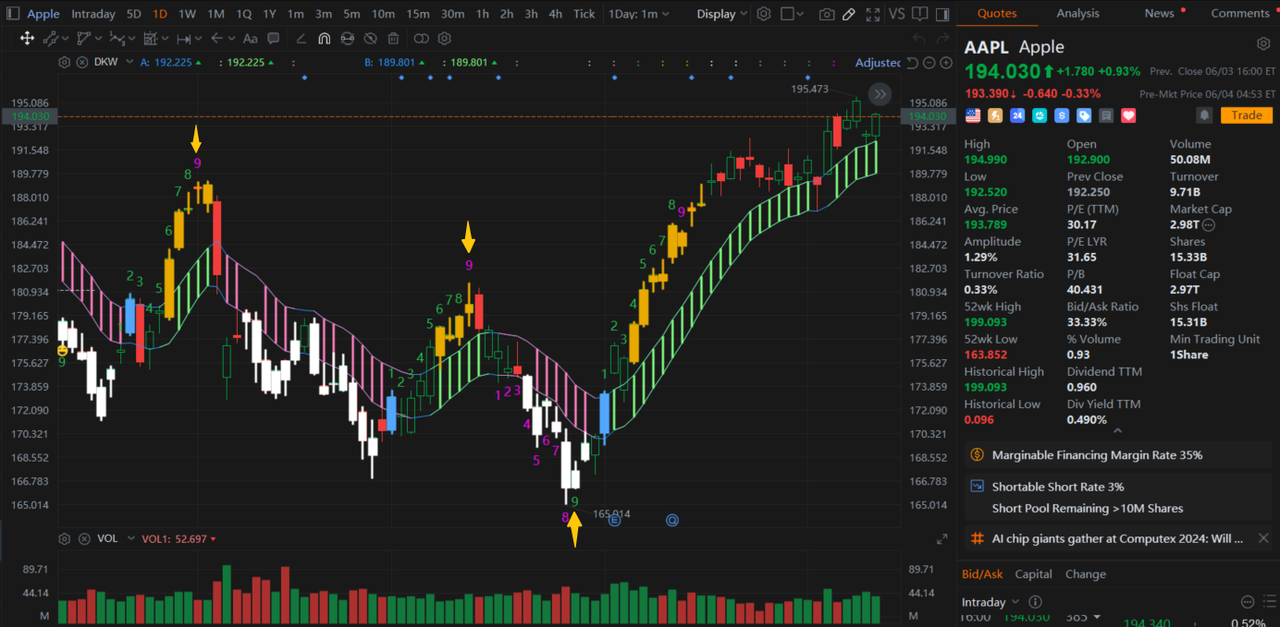Click the red heart favorite icon
This screenshot has height=627, width=1280.
(1128, 116)
